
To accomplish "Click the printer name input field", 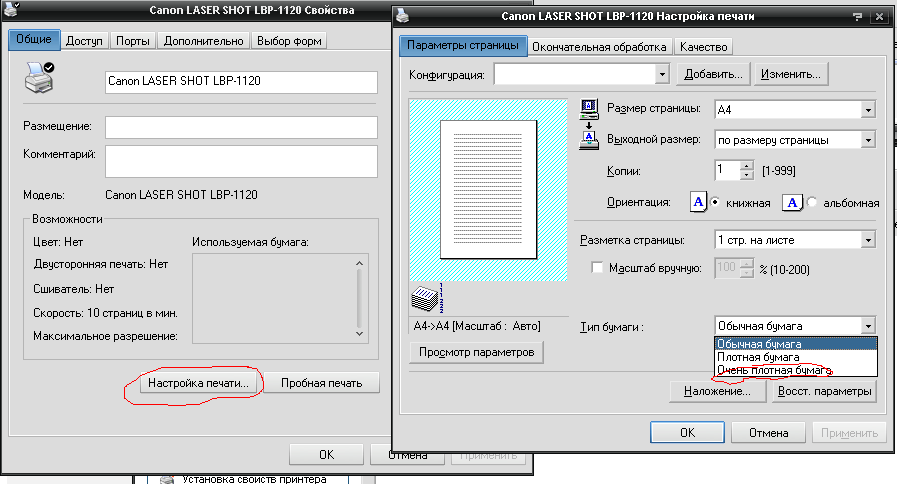I will tap(241, 82).
